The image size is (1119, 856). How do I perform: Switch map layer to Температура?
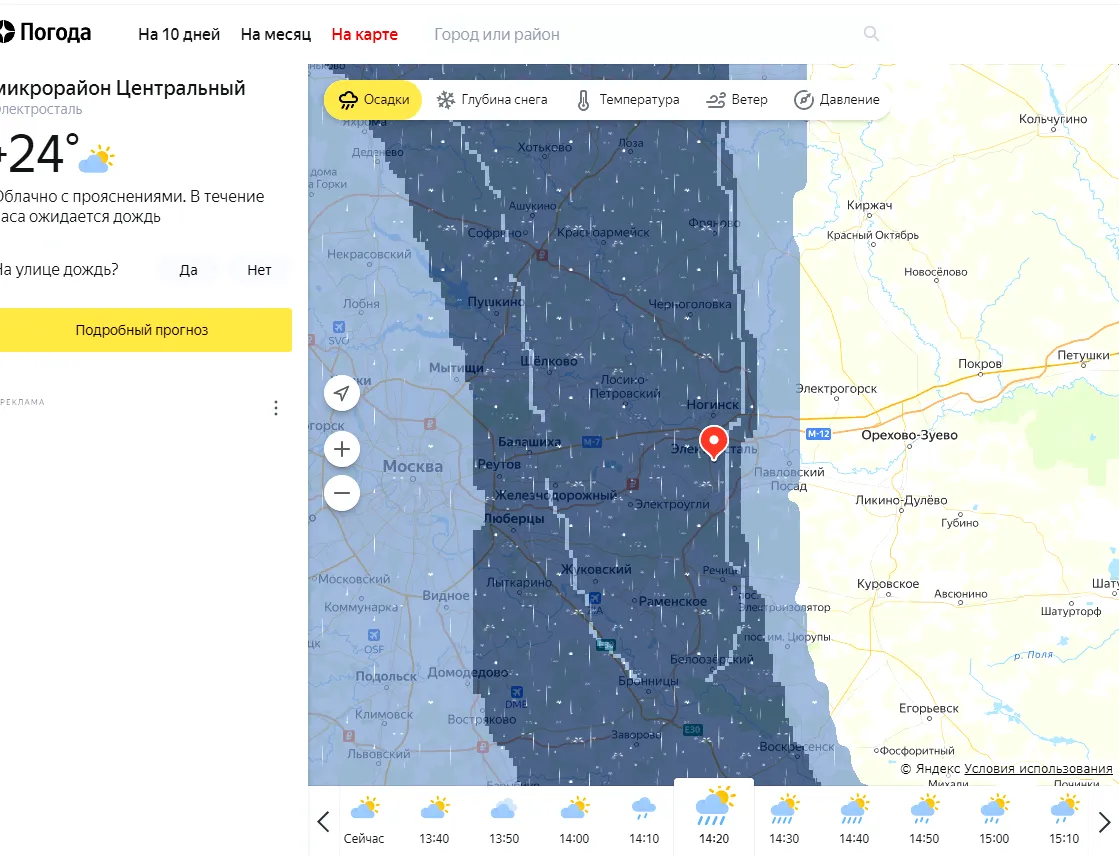point(627,100)
